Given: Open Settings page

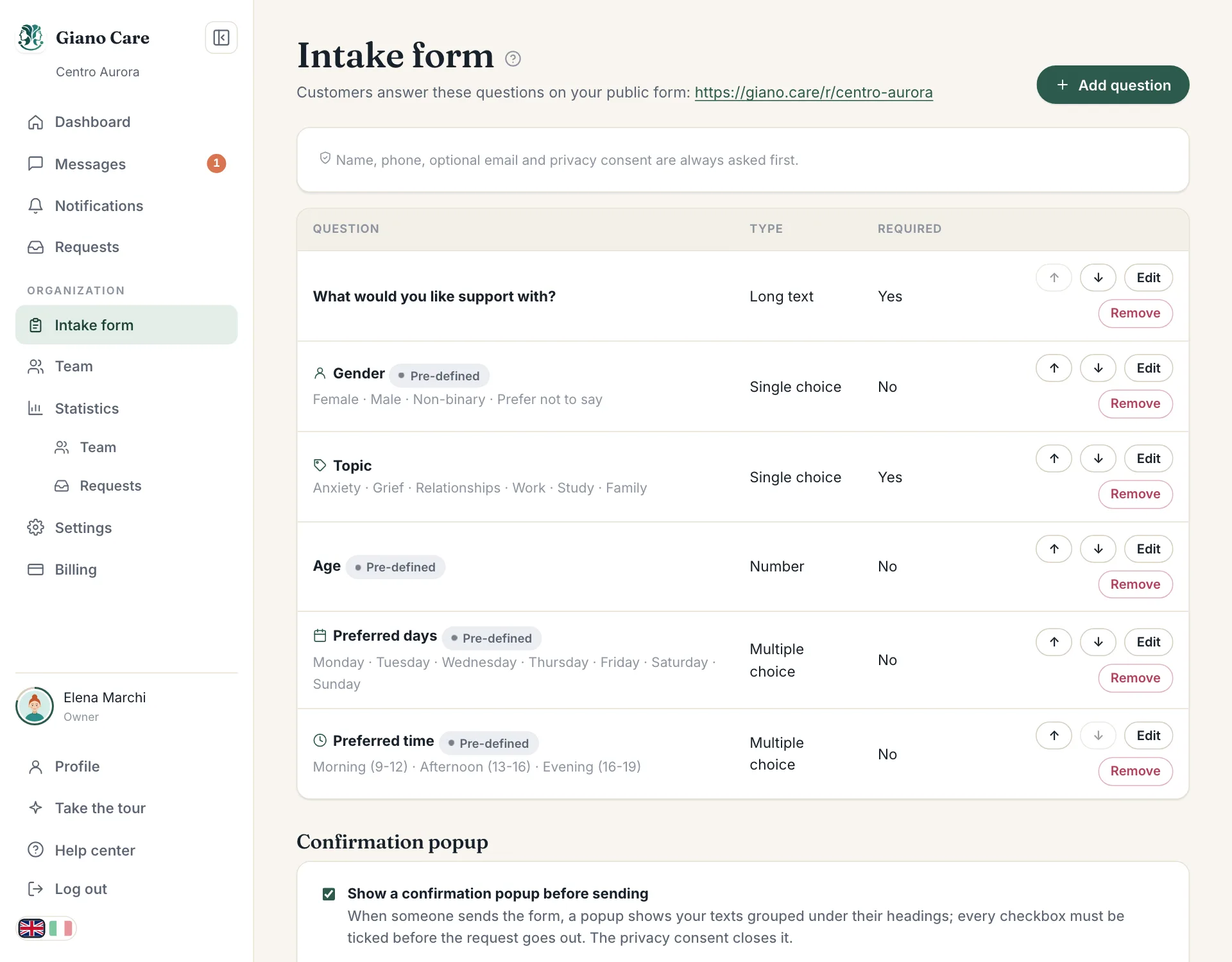Looking at the screenshot, I should click(126, 528).
